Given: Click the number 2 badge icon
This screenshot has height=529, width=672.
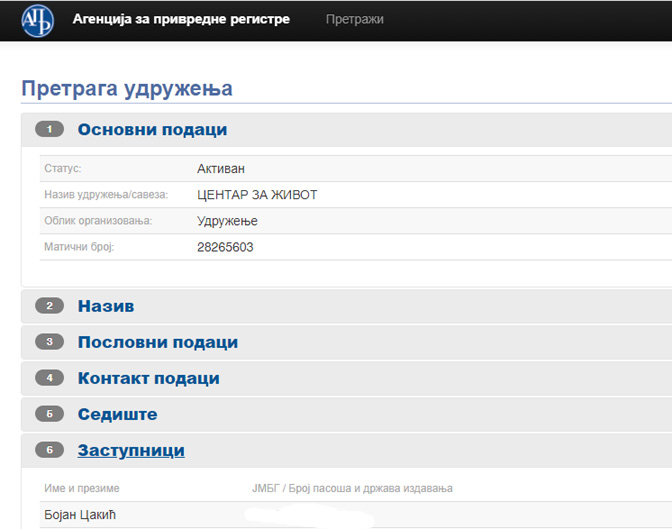Looking at the screenshot, I should tap(49, 306).
